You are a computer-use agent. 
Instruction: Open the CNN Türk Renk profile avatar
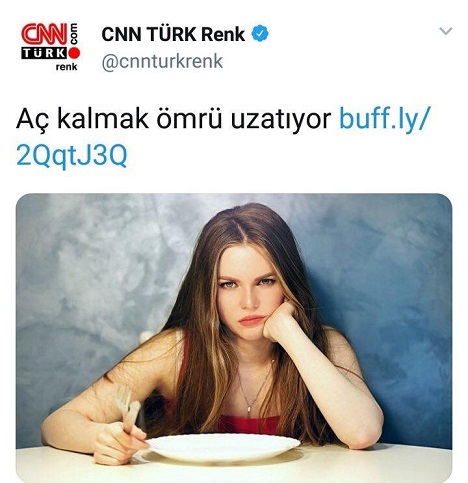[x=51, y=47]
